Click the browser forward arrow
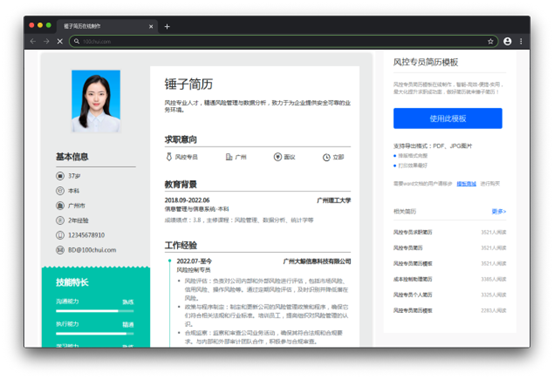Image resolution: width=554 pixels, height=379 pixels. pos(46,41)
